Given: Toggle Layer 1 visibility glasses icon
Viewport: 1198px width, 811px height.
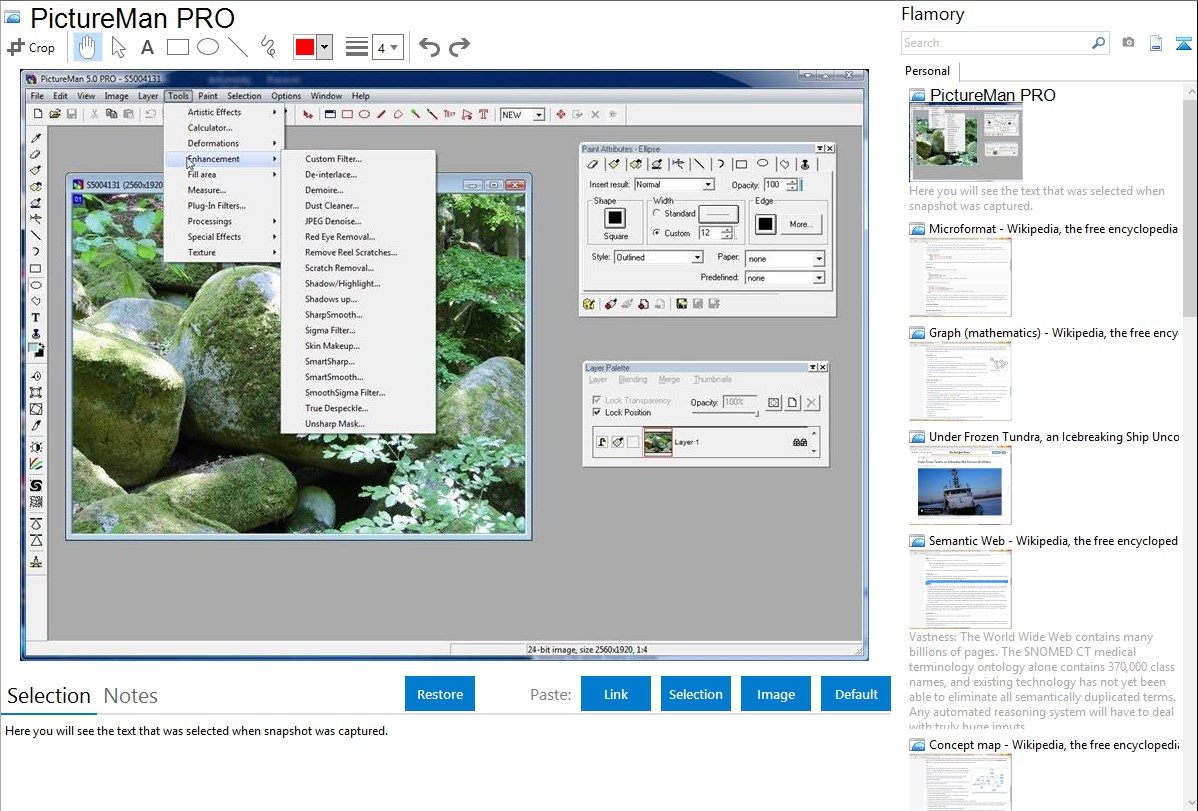Looking at the screenshot, I should coord(800,442).
